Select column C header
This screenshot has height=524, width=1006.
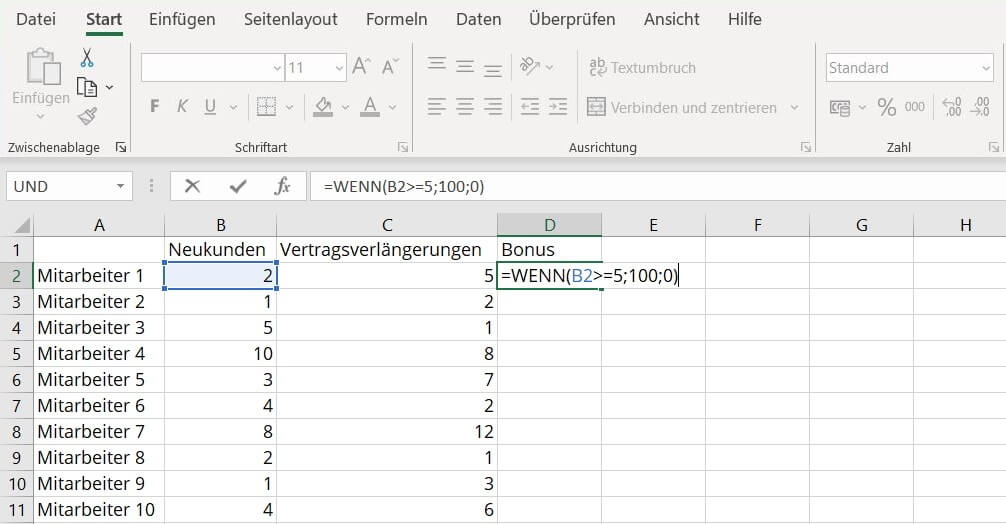click(387, 225)
